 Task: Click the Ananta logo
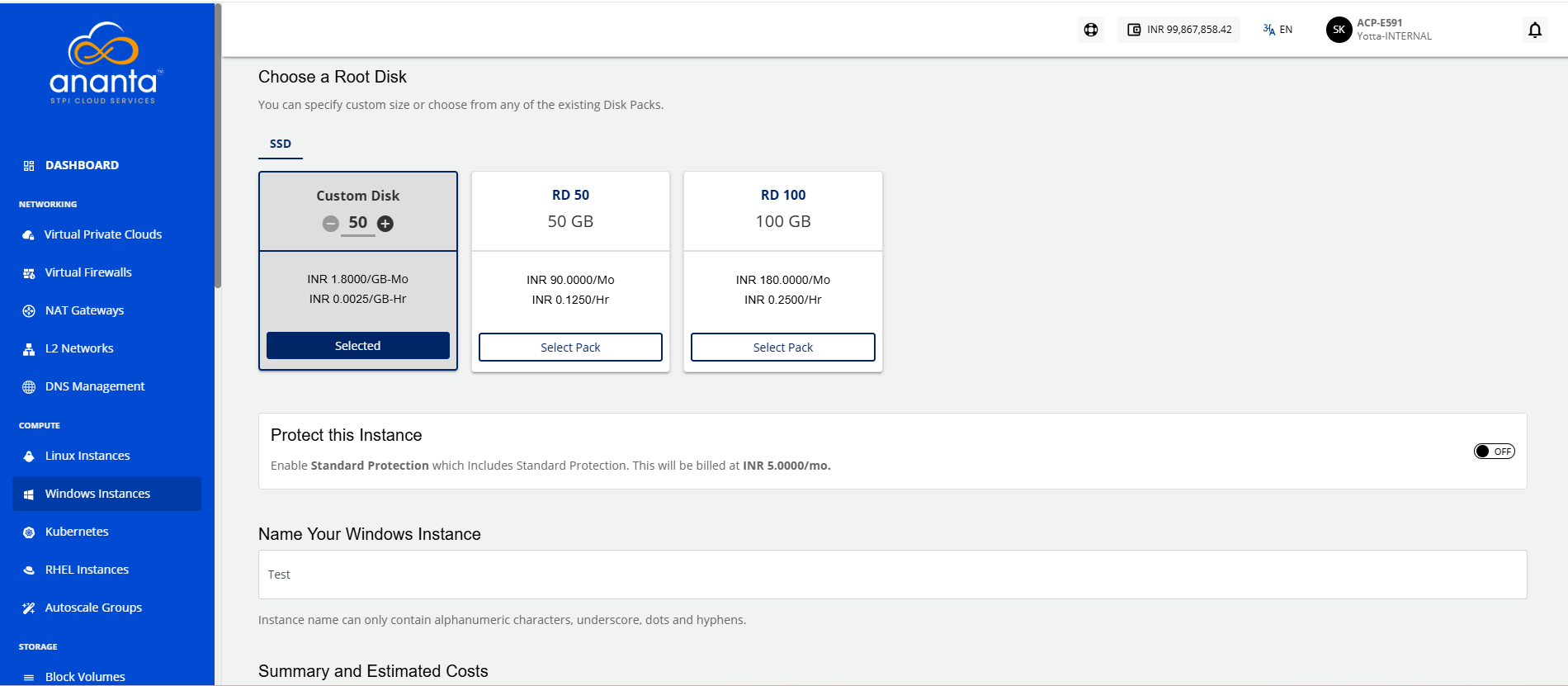coord(106,63)
